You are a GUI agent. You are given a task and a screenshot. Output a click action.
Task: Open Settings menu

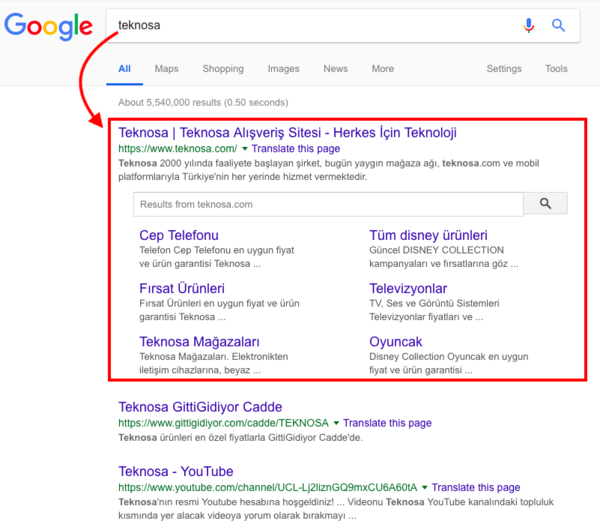504,69
